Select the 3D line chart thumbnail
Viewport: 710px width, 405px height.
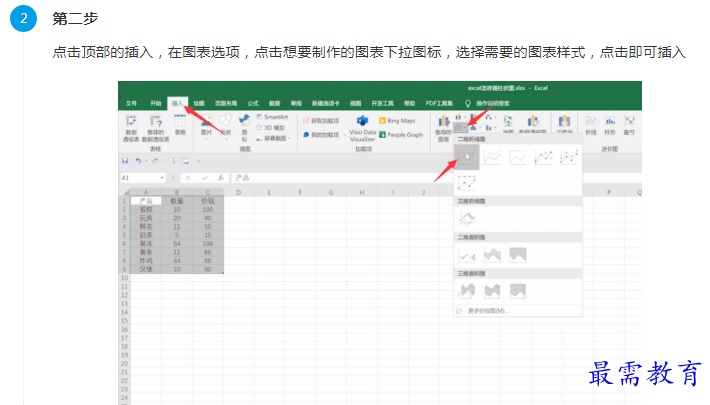[x=466, y=219]
